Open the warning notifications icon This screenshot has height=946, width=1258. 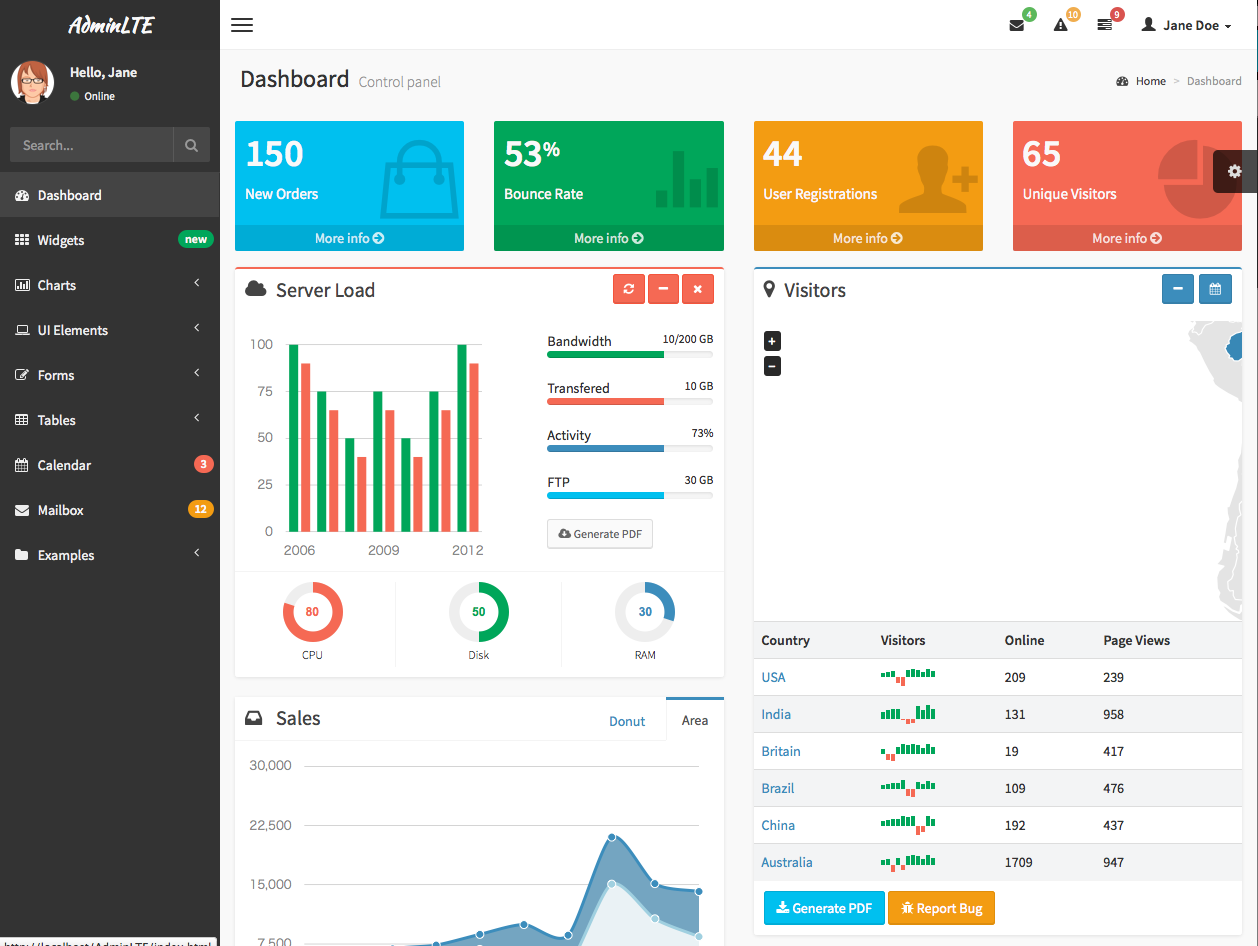(1061, 25)
